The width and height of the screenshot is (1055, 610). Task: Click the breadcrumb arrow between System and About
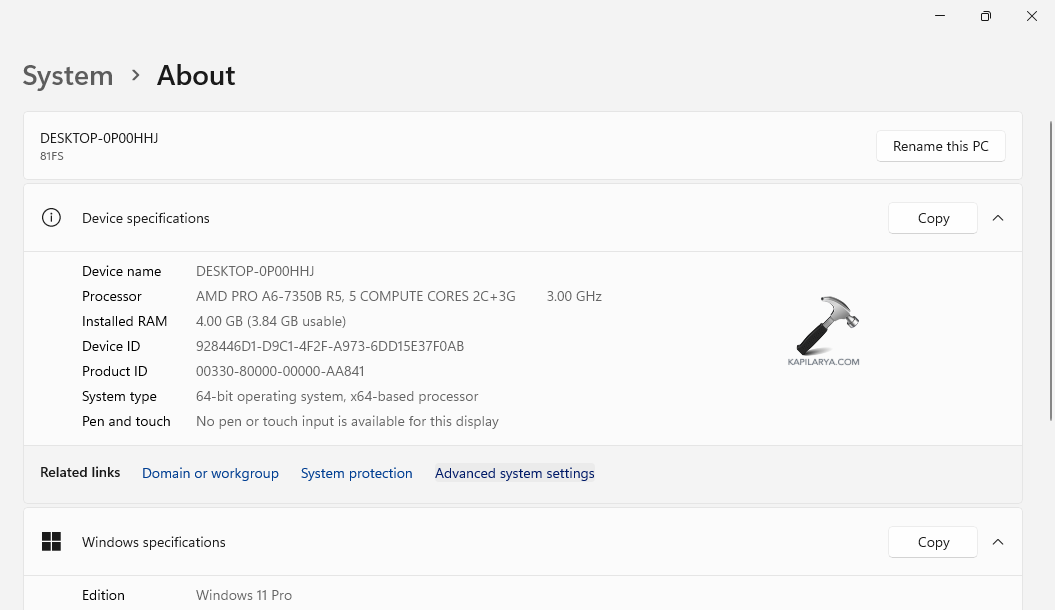pyautogui.click(x=136, y=76)
